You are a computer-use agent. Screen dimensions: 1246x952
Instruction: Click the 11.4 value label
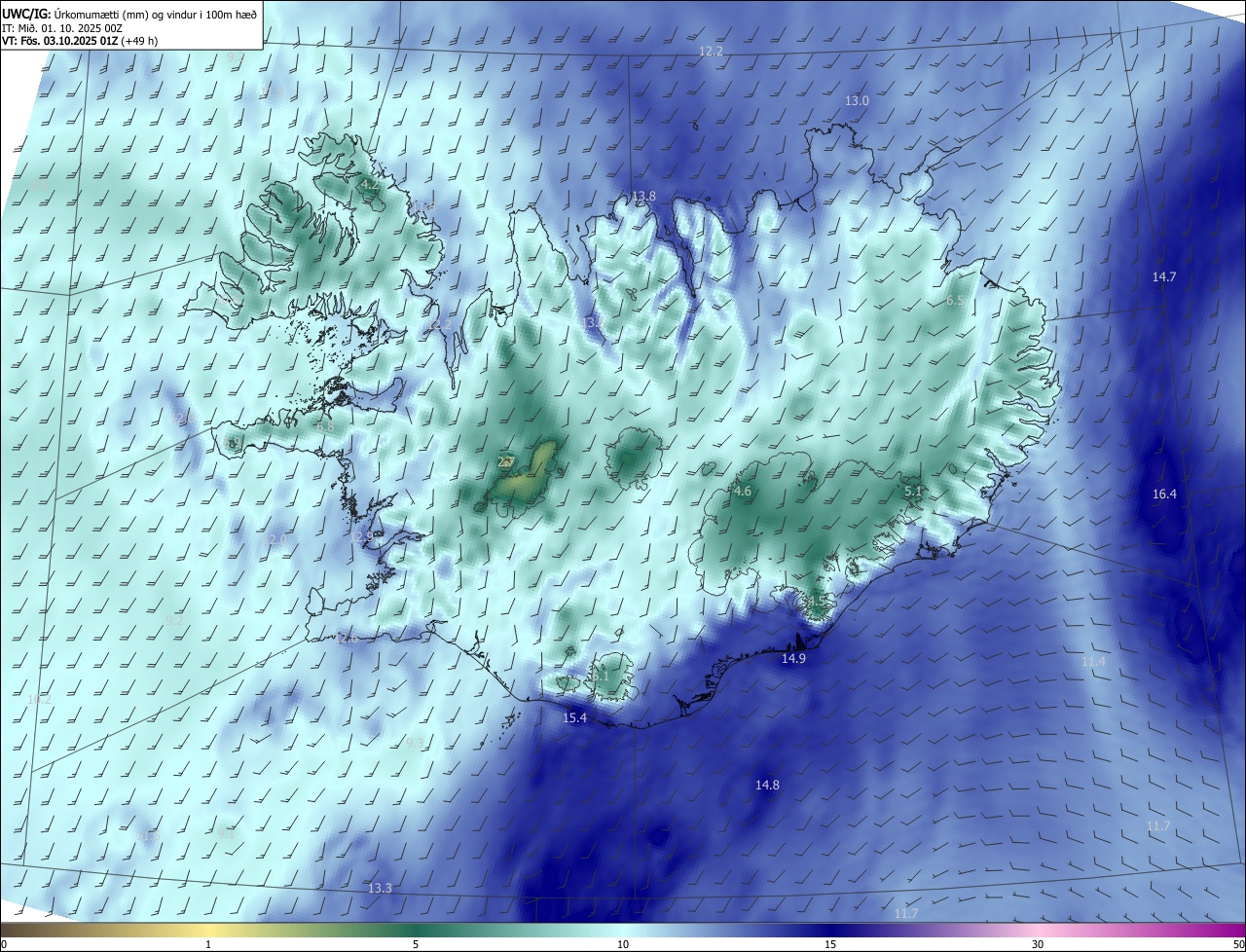(x=1094, y=662)
